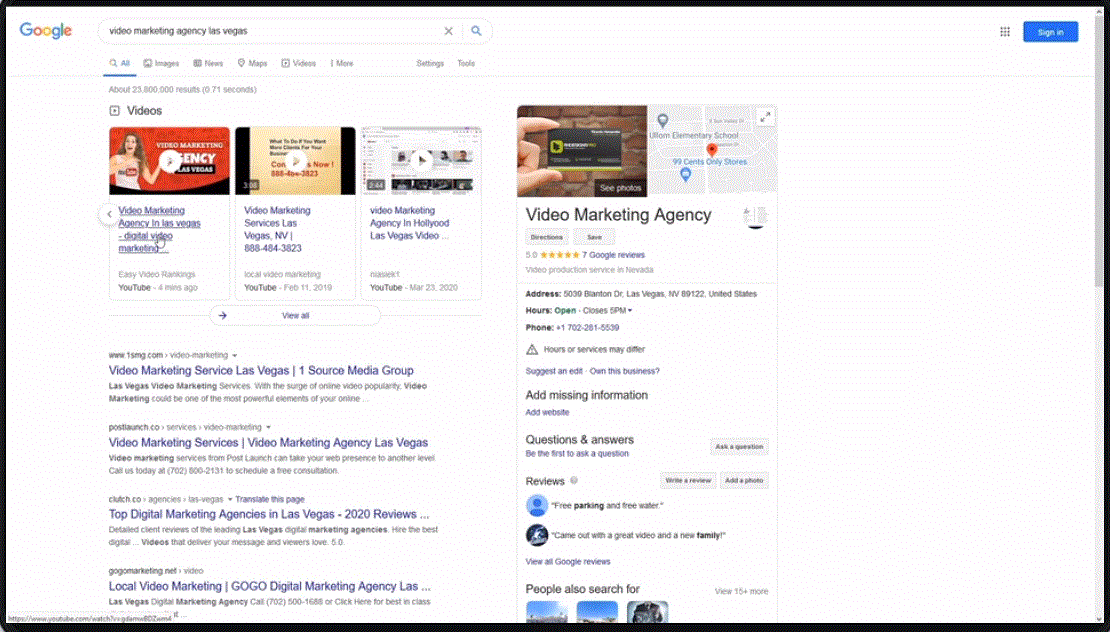Click the Ask a question button

[x=739, y=447]
